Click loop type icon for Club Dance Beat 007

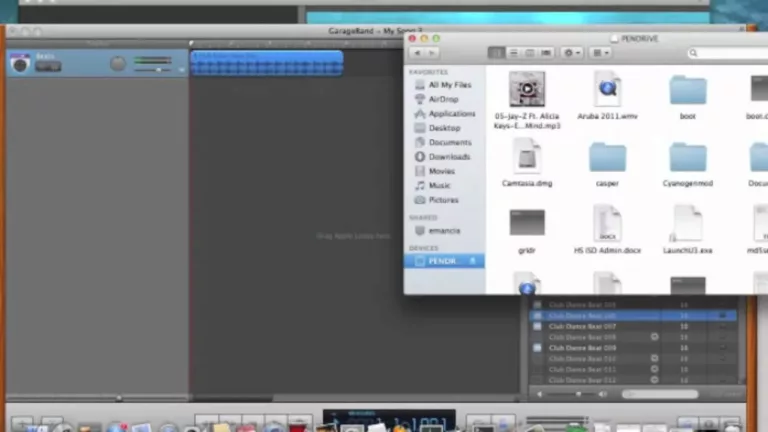(537, 327)
